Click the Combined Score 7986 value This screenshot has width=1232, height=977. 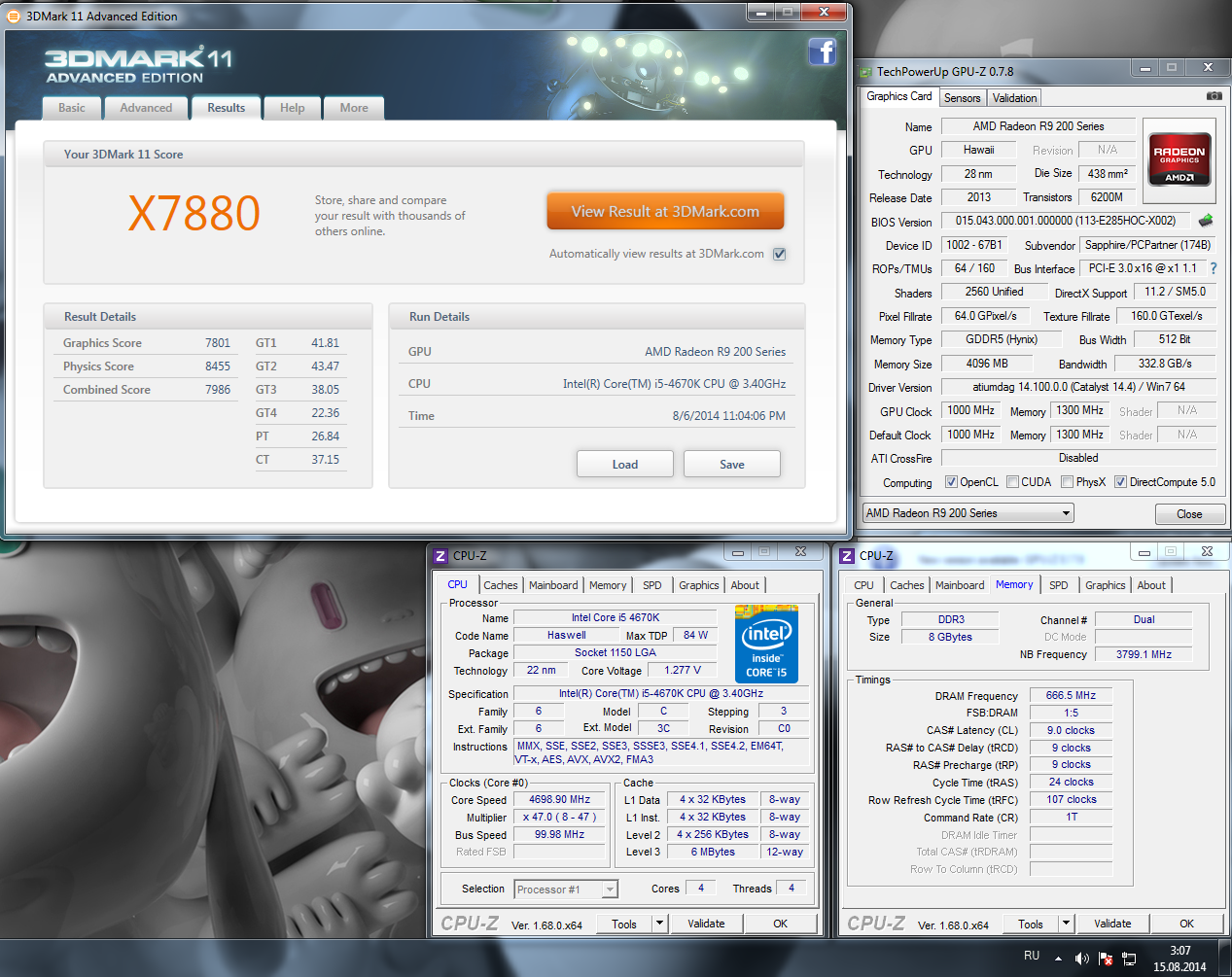coord(218,390)
